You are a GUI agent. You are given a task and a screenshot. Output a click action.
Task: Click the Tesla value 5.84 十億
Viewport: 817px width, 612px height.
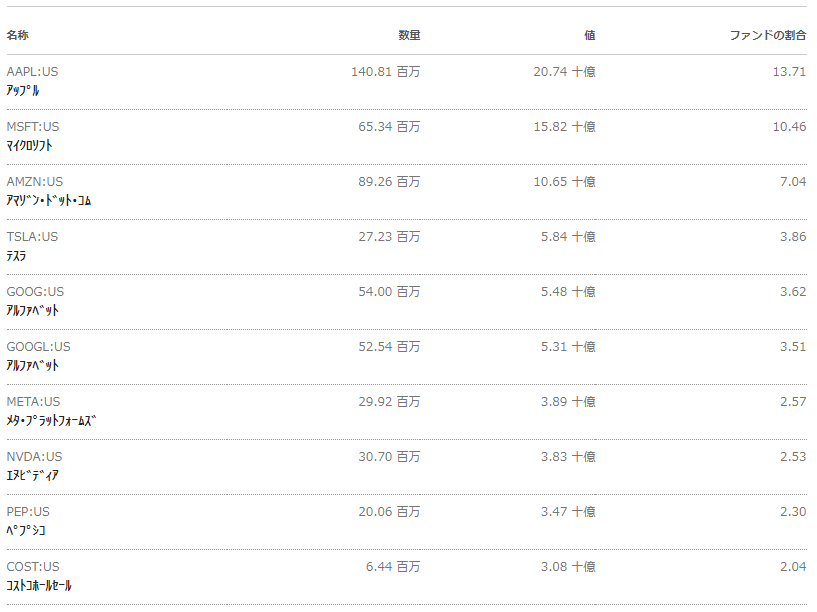click(x=568, y=237)
